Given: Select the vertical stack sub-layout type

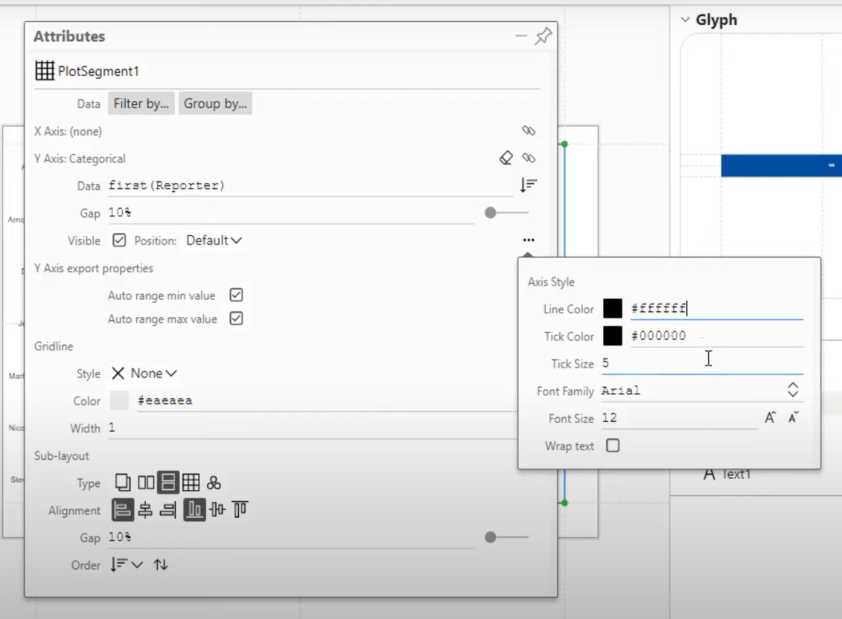Looking at the screenshot, I should (x=168, y=483).
